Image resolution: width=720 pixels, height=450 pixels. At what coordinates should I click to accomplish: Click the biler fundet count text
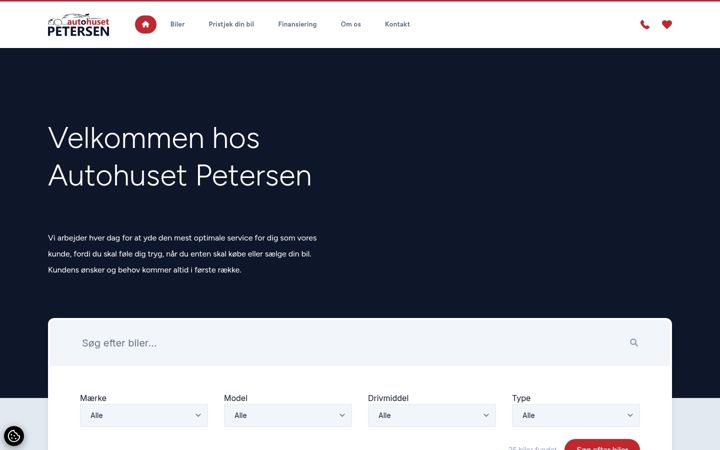(x=533, y=448)
